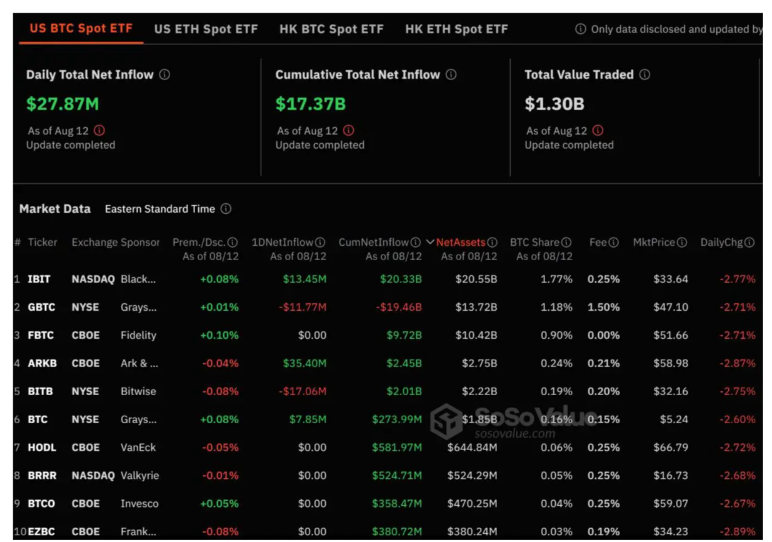This screenshot has width=772, height=542.
Task: Click info icon beside Daily Total Net Inflow
Action: 165,75
